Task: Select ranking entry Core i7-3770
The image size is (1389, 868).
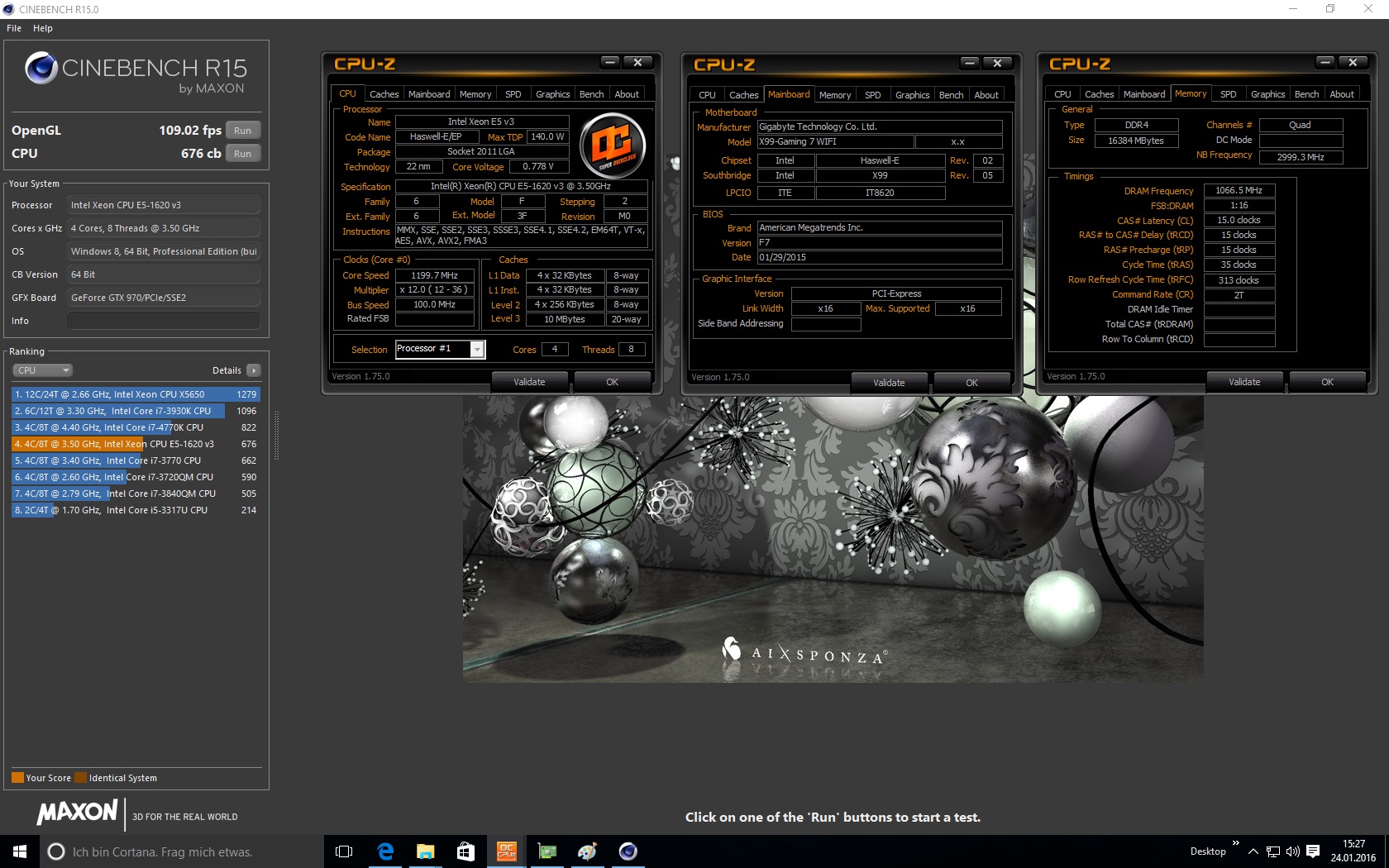Action: click(136, 460)
